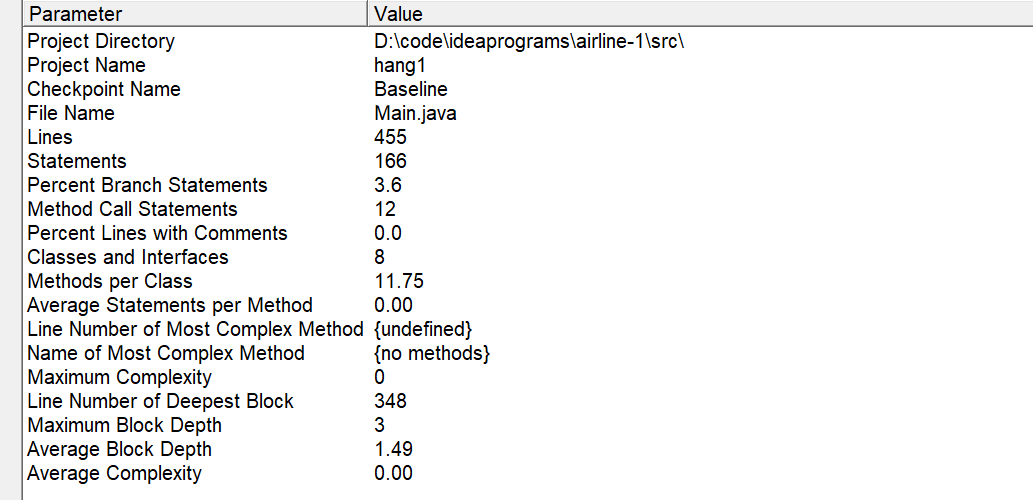
Task: Click Percent Branch Statements row
Action: click(528, 185)
